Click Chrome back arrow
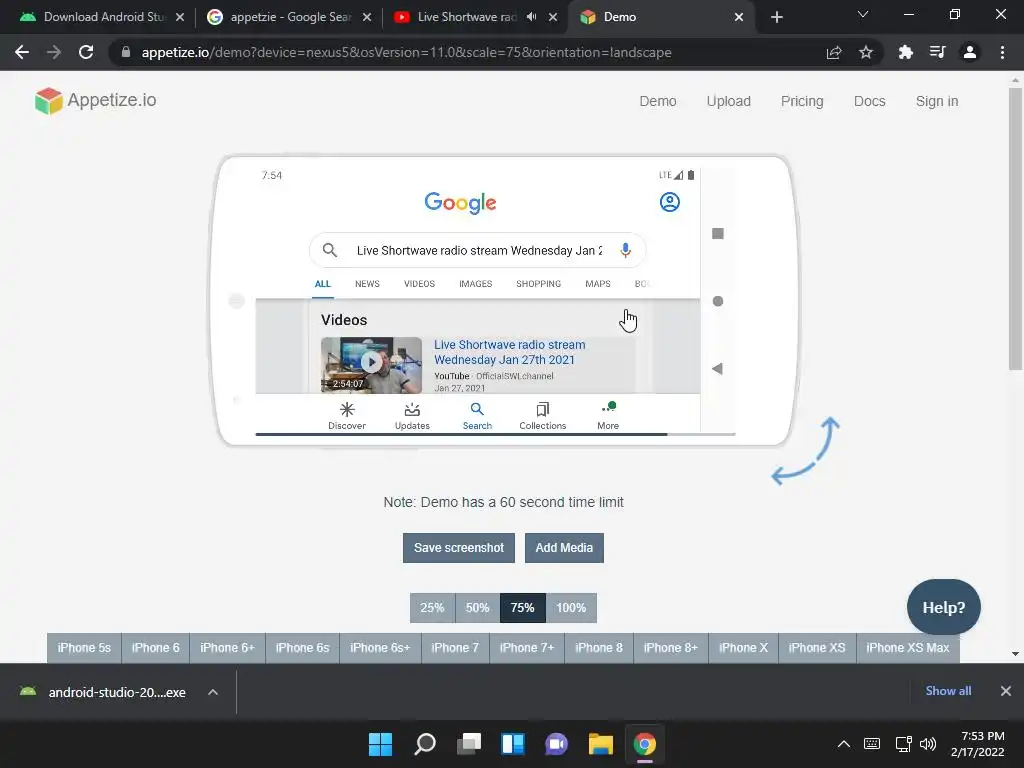Screen dimensions: 1024x768 22,52
